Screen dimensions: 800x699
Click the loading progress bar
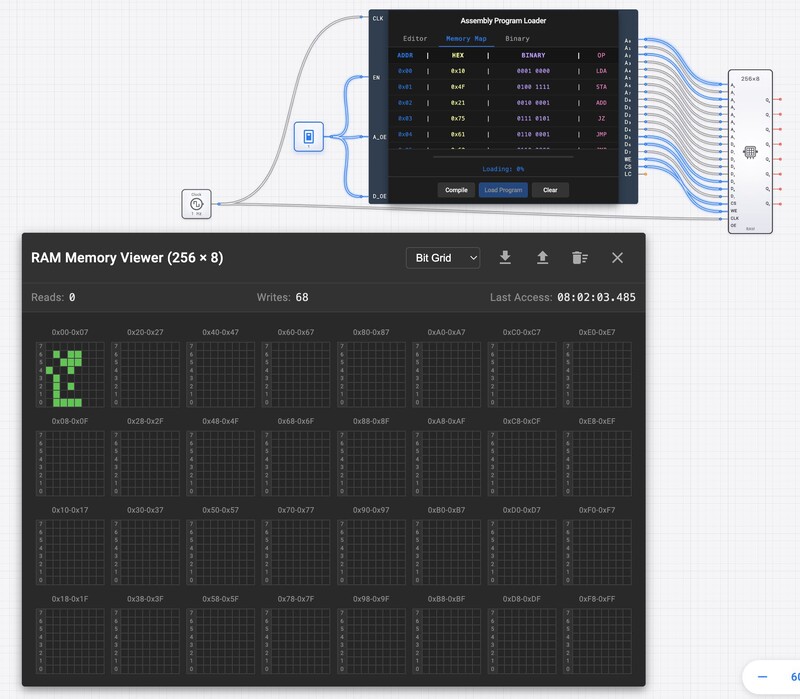point(503,156)
